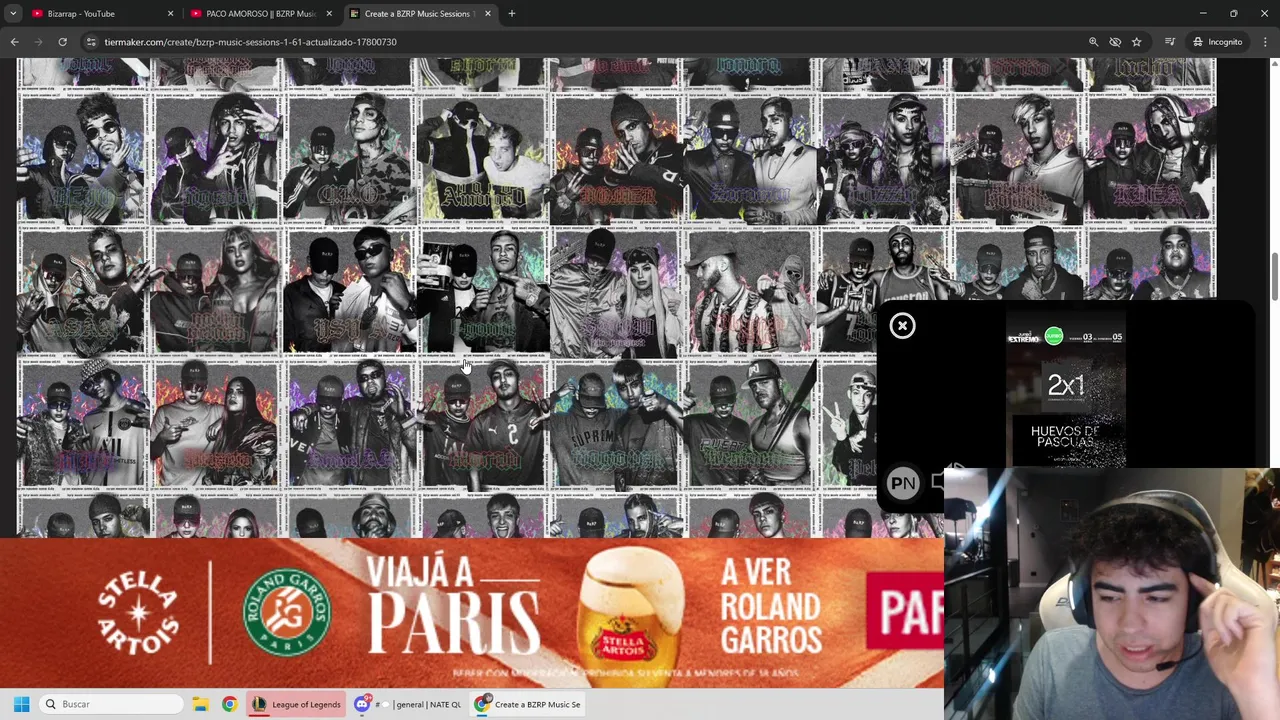Viewport: 1280px width, 720px height.
Task: Click the page's vertical scrollbar thumb
Action: point(1274,277)
